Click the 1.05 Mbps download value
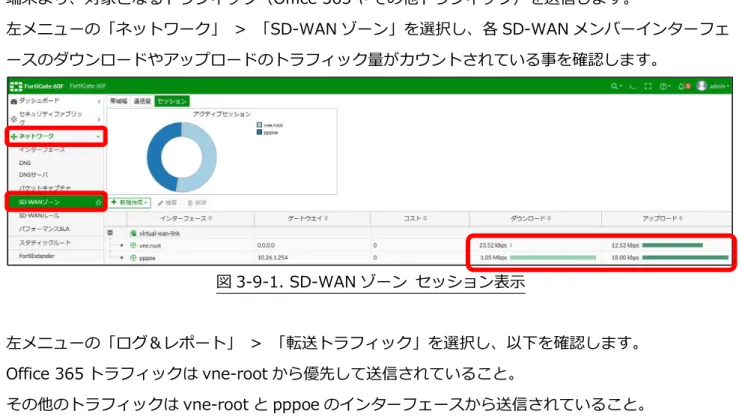The height and width of the screenshot is (420, 742). (494, 258)
